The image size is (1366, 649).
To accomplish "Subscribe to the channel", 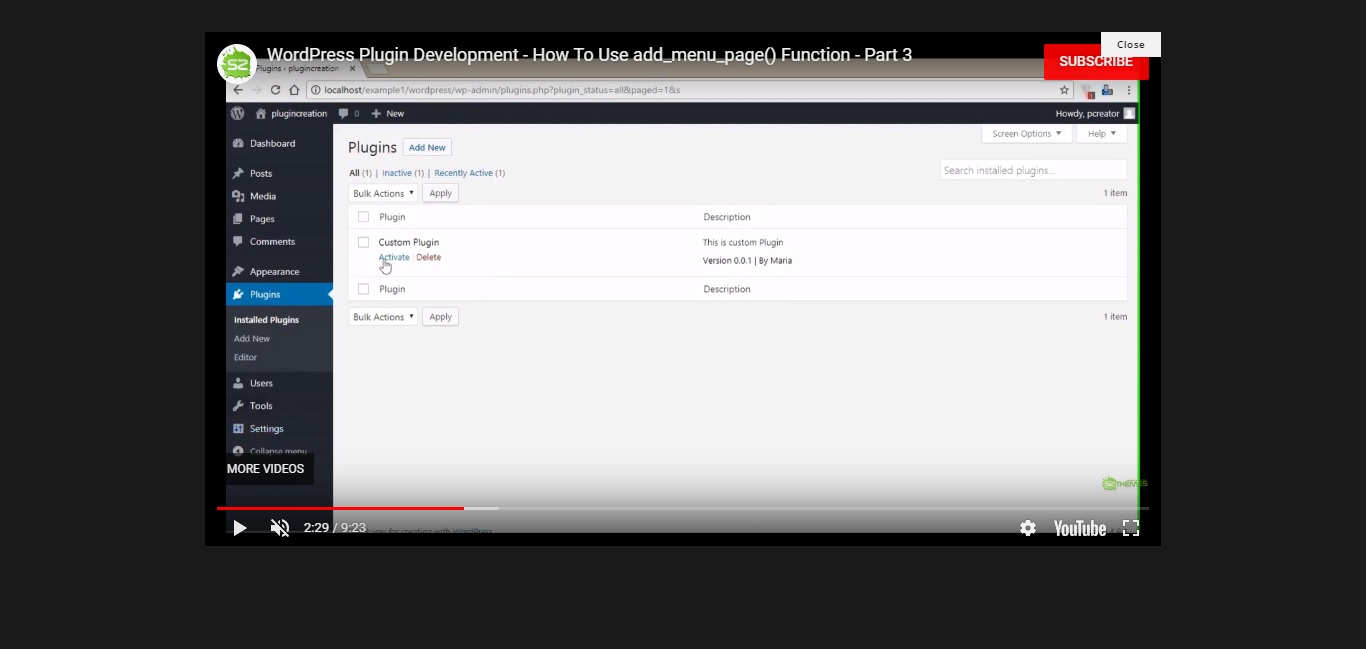I will point(1096,61).
